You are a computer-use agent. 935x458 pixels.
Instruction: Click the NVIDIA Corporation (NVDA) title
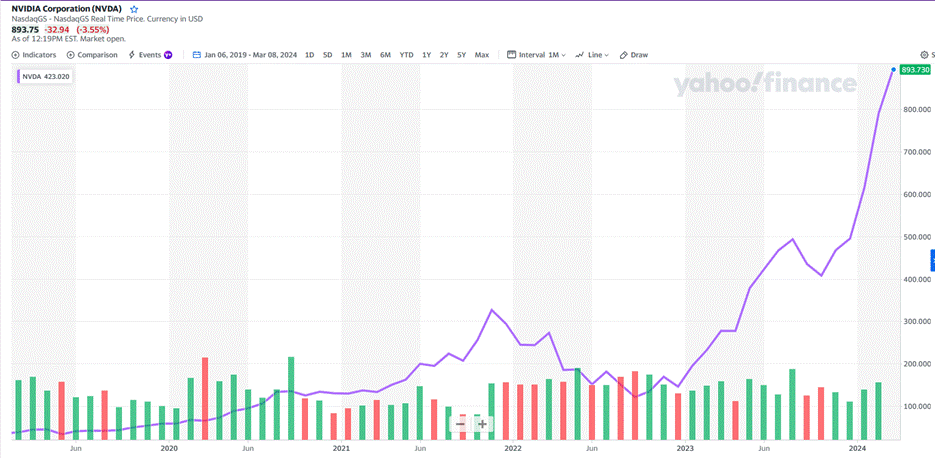67,10
